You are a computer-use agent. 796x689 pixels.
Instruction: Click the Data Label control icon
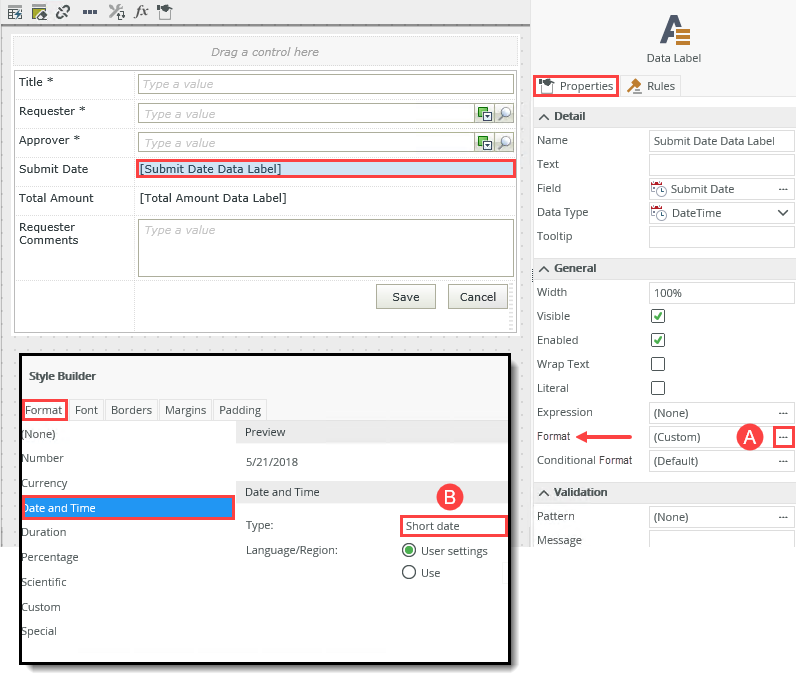tap(675, 30)
